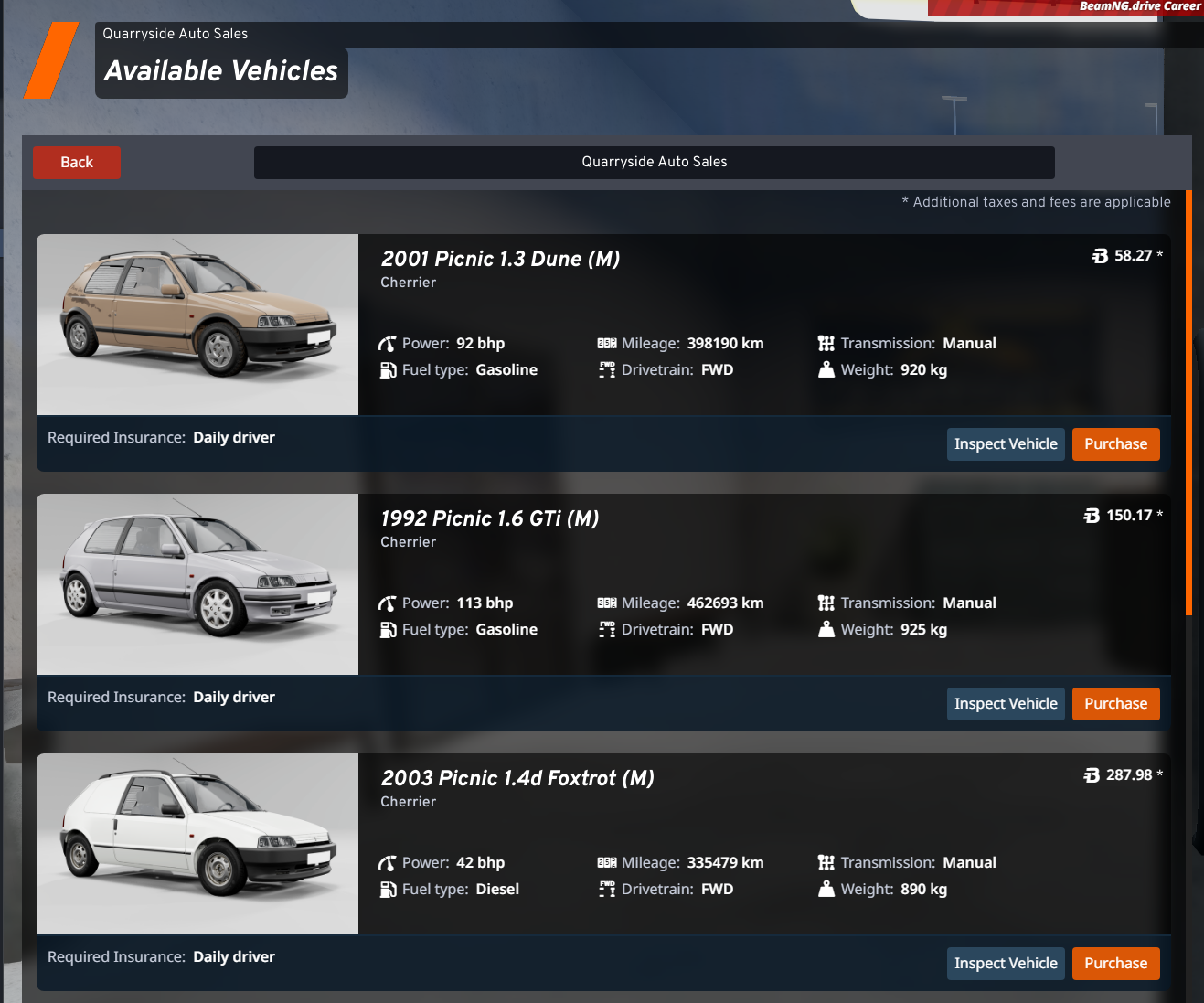
Task: Inspect the 2001 Picnic 1.3 Dune vehicle
Action: 1006,444
